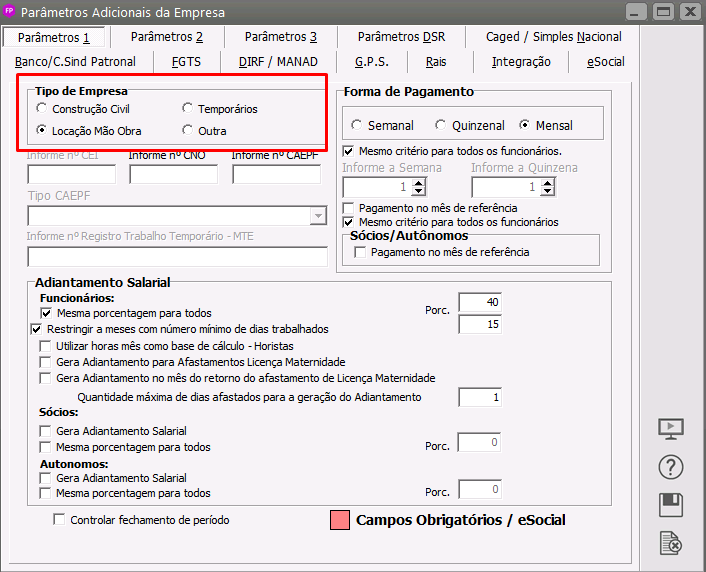The height and width of the screenshot is (572, 706).
Task: Toggle Utilizar horas mês como base - Horistas
Action: click(x=46, y=346)
